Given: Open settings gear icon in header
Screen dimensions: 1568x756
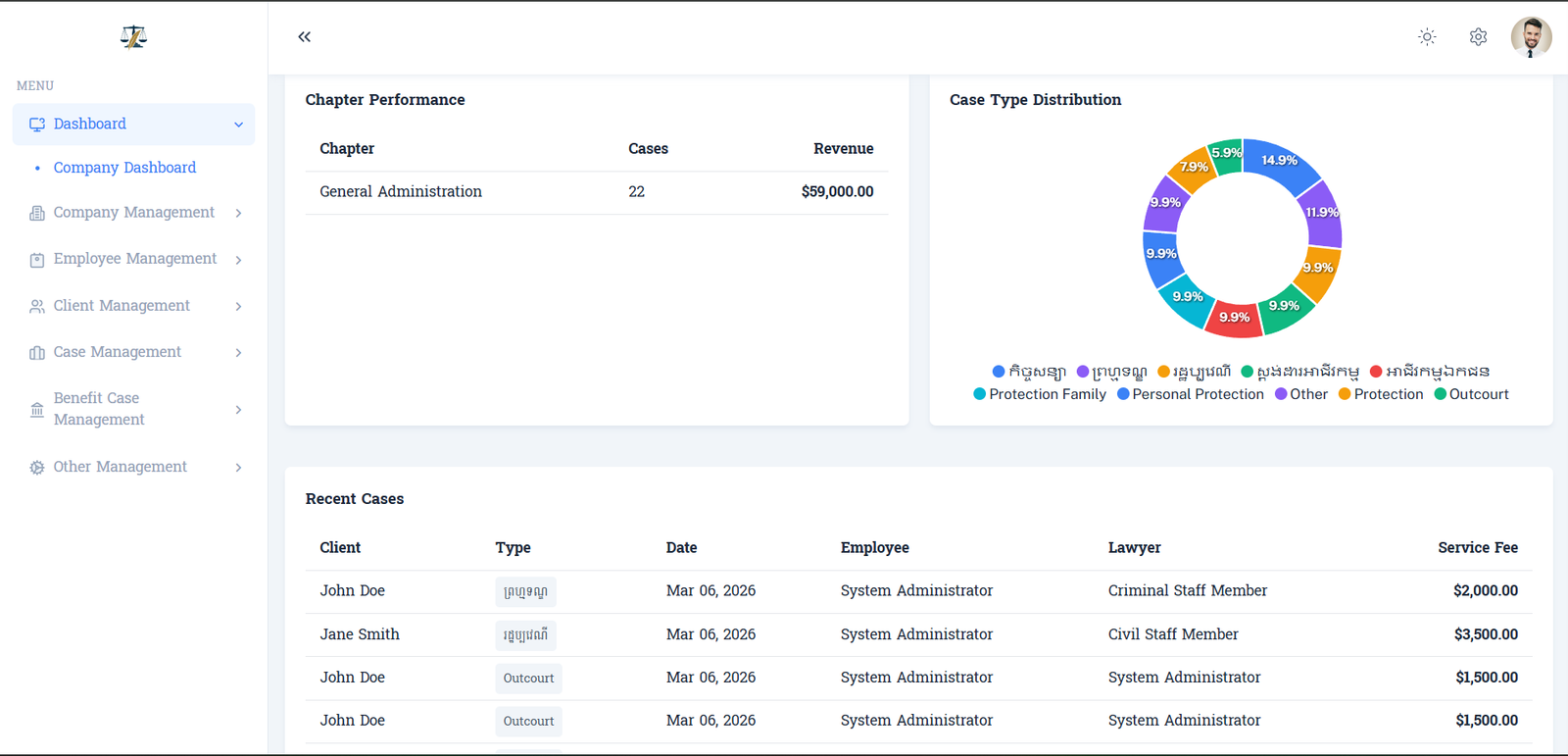Looking at the screenshot, I should point(1478,37).
